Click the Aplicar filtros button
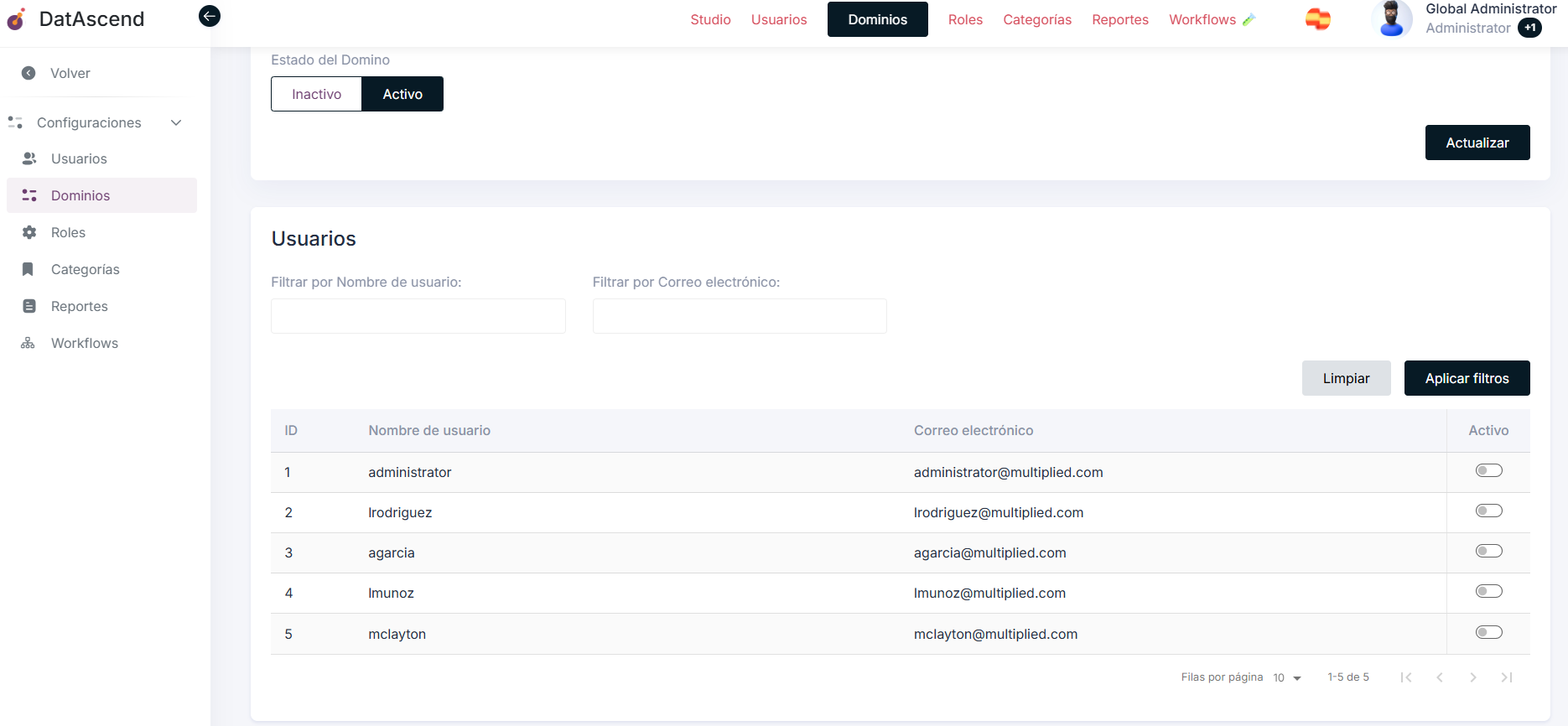The width and height of the screenshot is (1568, 726). [x=1467, y=378]
